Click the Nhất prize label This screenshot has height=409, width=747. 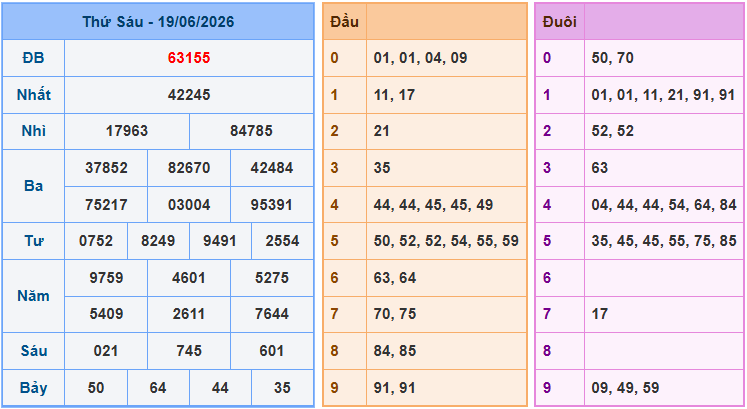pyautogui.click(x=33, y=95)
